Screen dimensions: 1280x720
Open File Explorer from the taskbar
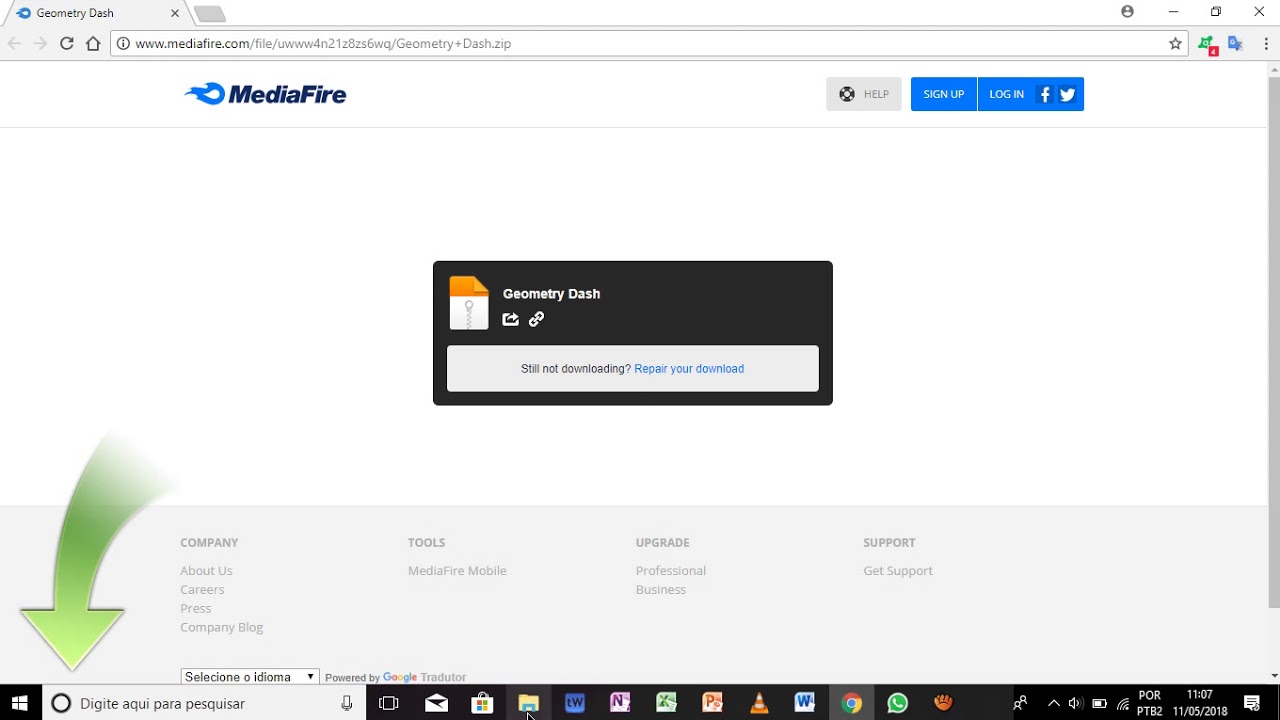pos(529,703)
